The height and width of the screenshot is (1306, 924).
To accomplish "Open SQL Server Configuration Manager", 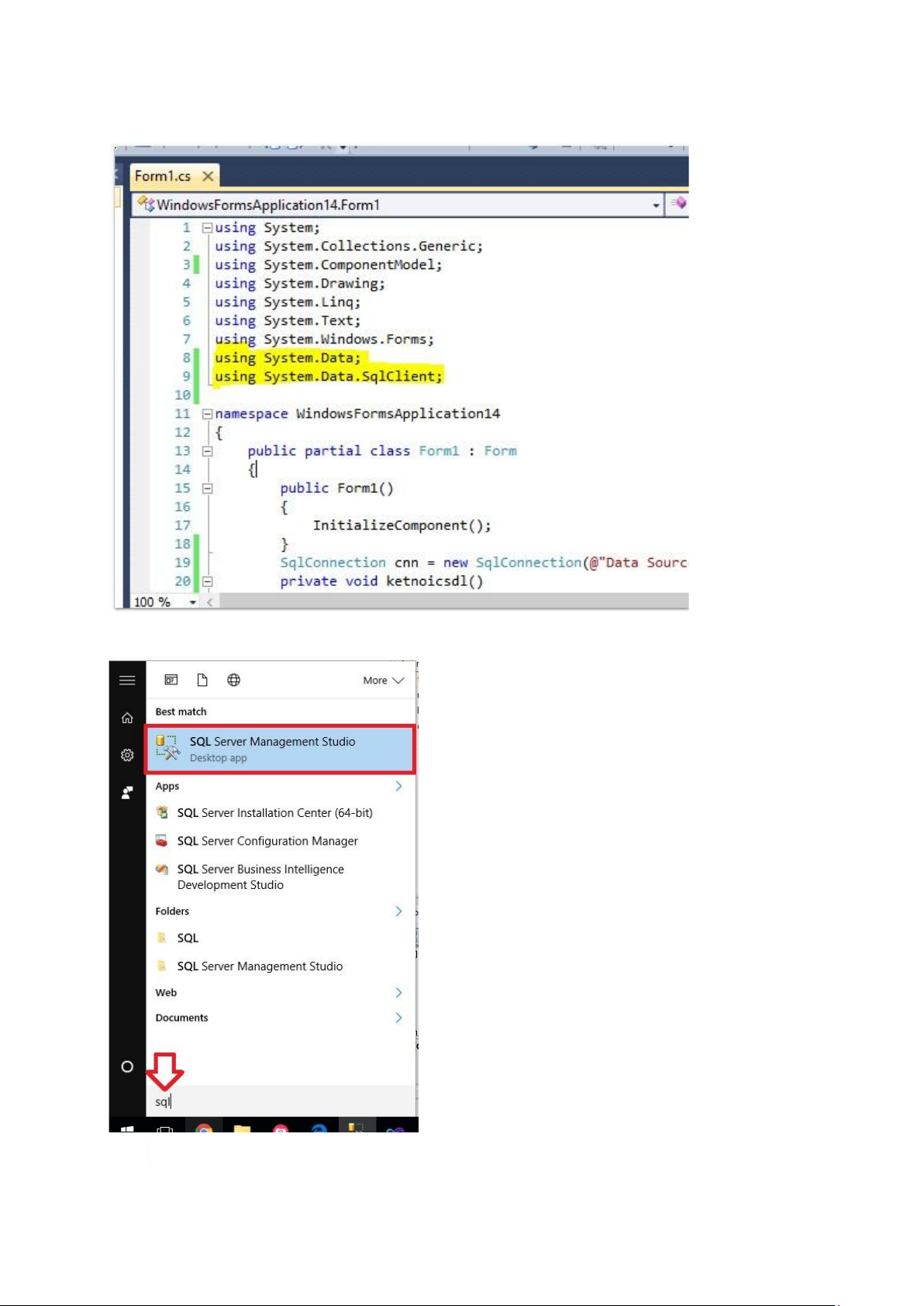I will pyautogui.click(x=267, y=841).
